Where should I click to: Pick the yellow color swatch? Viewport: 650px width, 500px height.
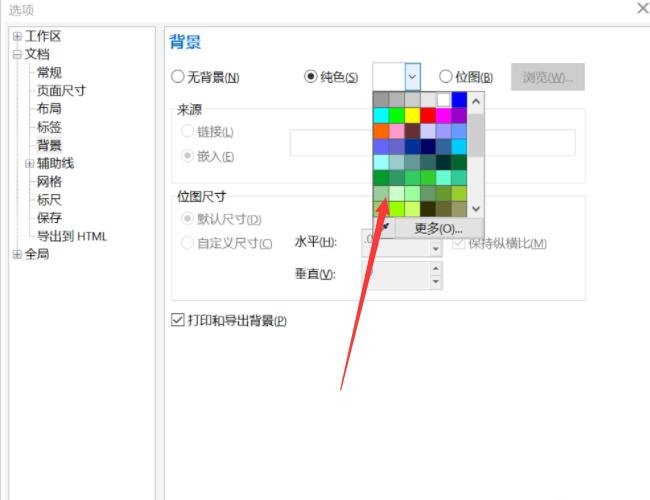click(x=412, y=115)
